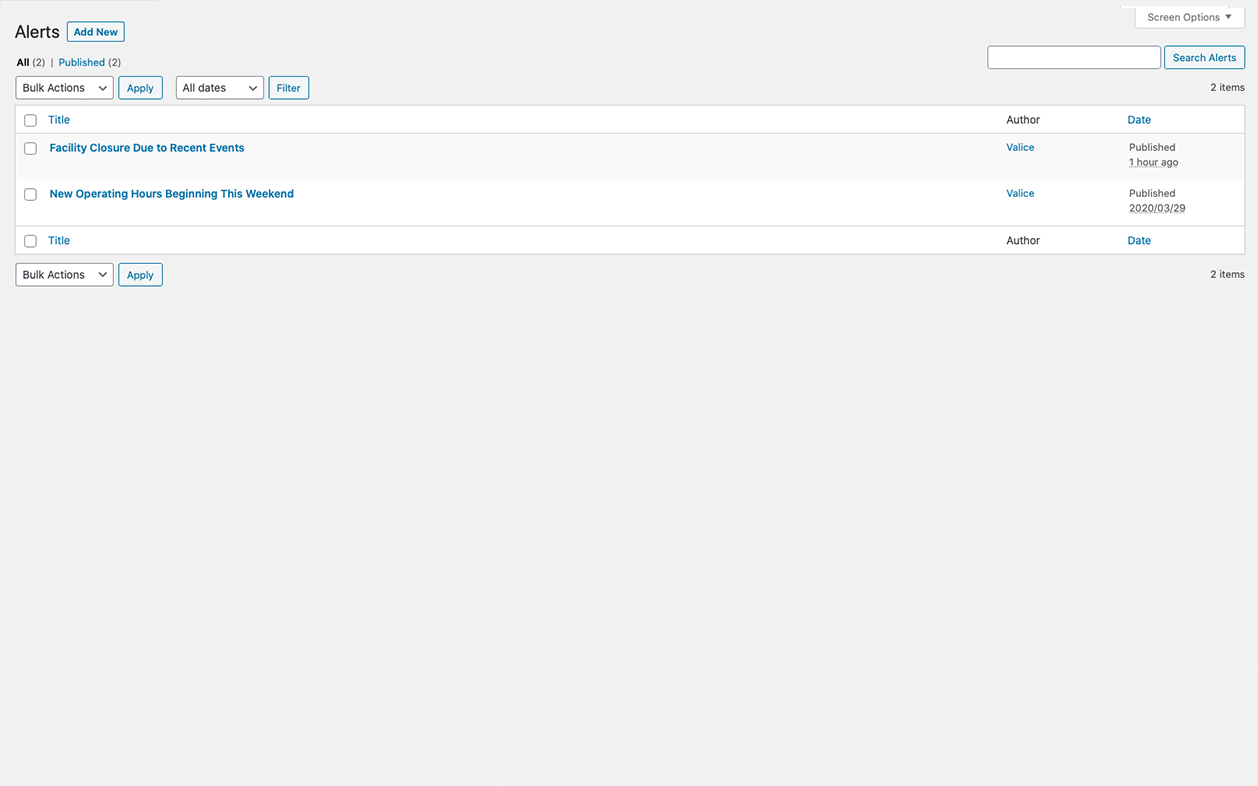Open New Operating Hours Beginning This Weekend
This screenshot has height=786, width=1258.
click(x=172, y=194)
